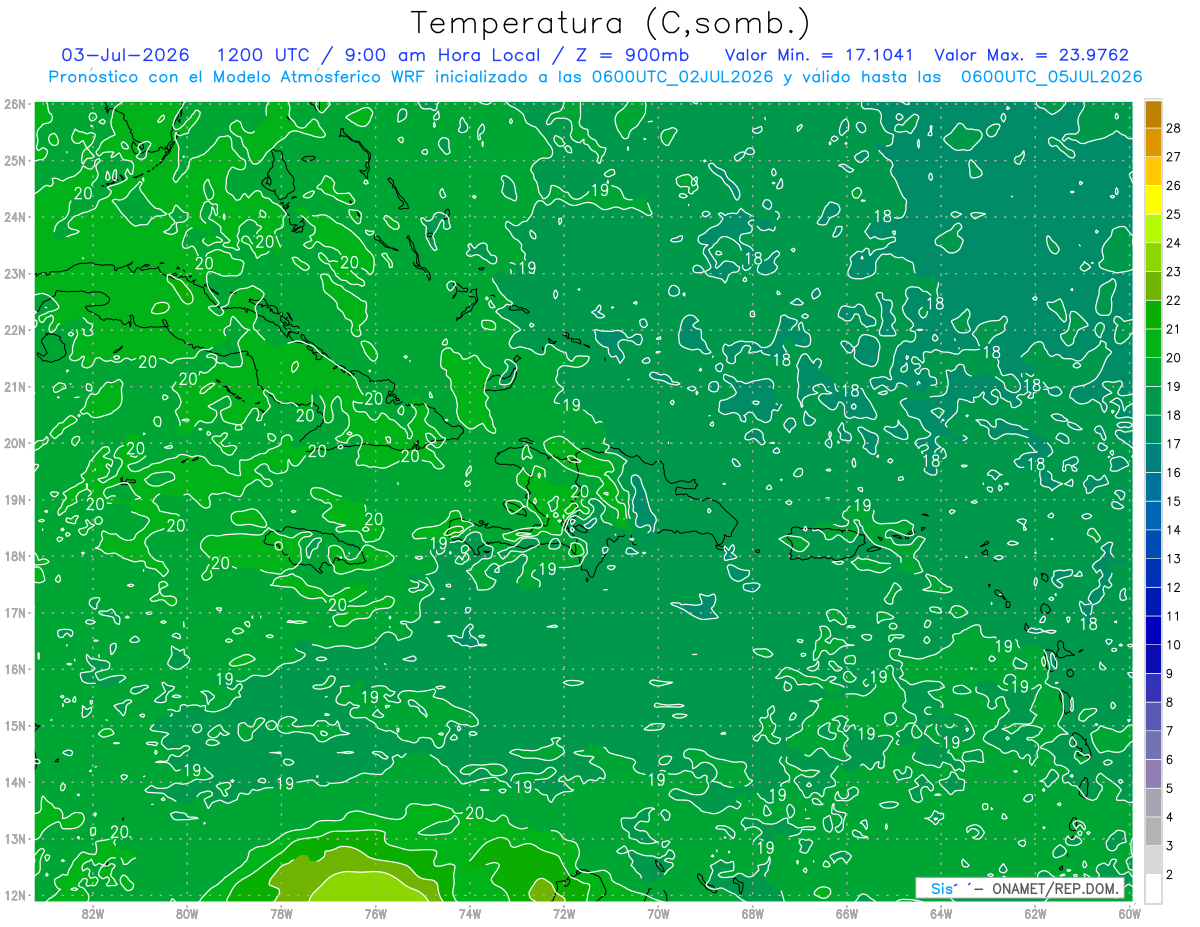Click the 80W longitude axis label
This screenshot has height=927, width=1200.
(187, 913)
